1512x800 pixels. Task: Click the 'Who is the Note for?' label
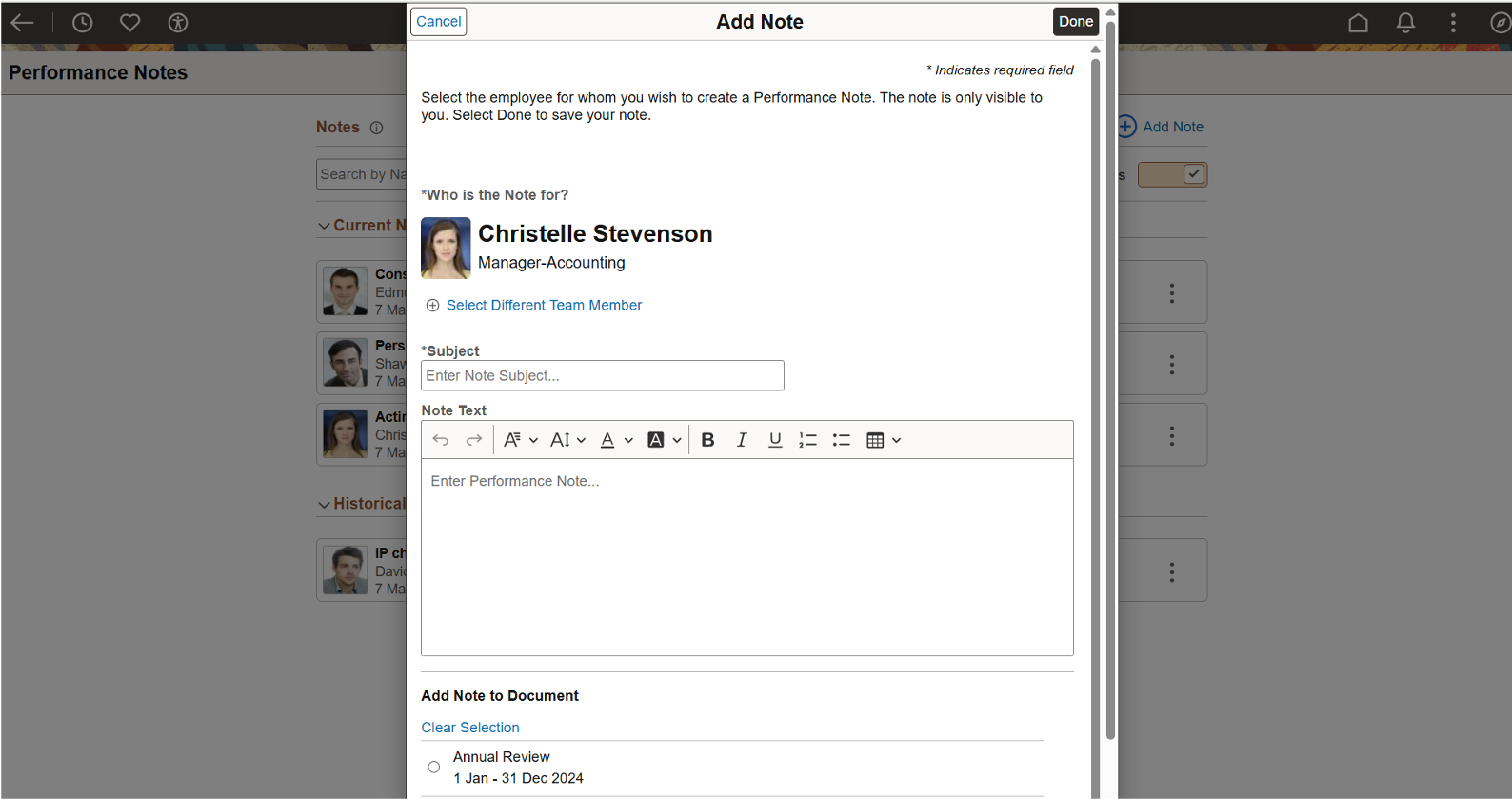coord(495,195)
